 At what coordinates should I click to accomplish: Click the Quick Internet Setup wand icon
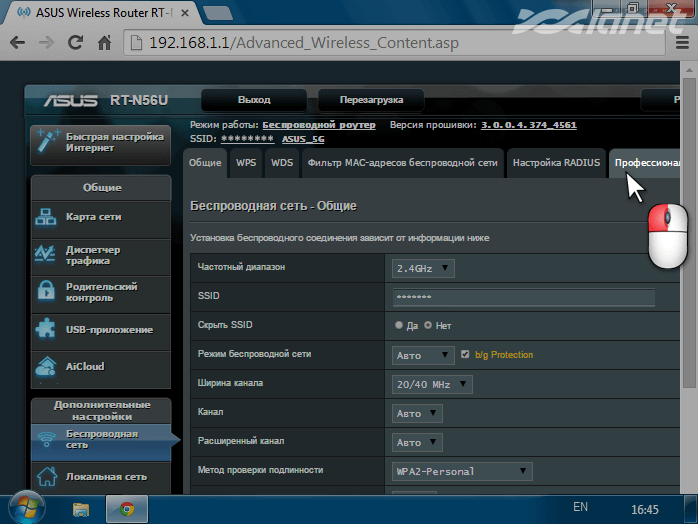(x=47, y=141)
